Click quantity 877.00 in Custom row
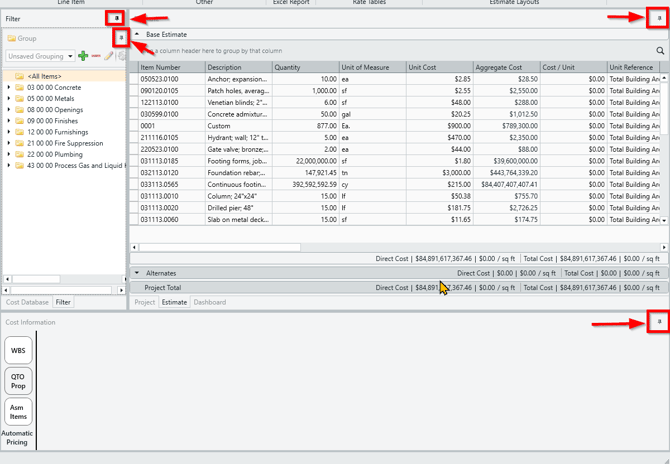 click(x=306, y=126)
